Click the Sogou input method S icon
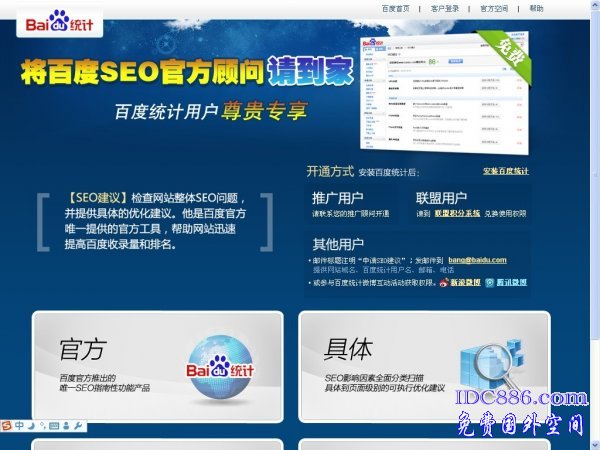 point(7,426)
